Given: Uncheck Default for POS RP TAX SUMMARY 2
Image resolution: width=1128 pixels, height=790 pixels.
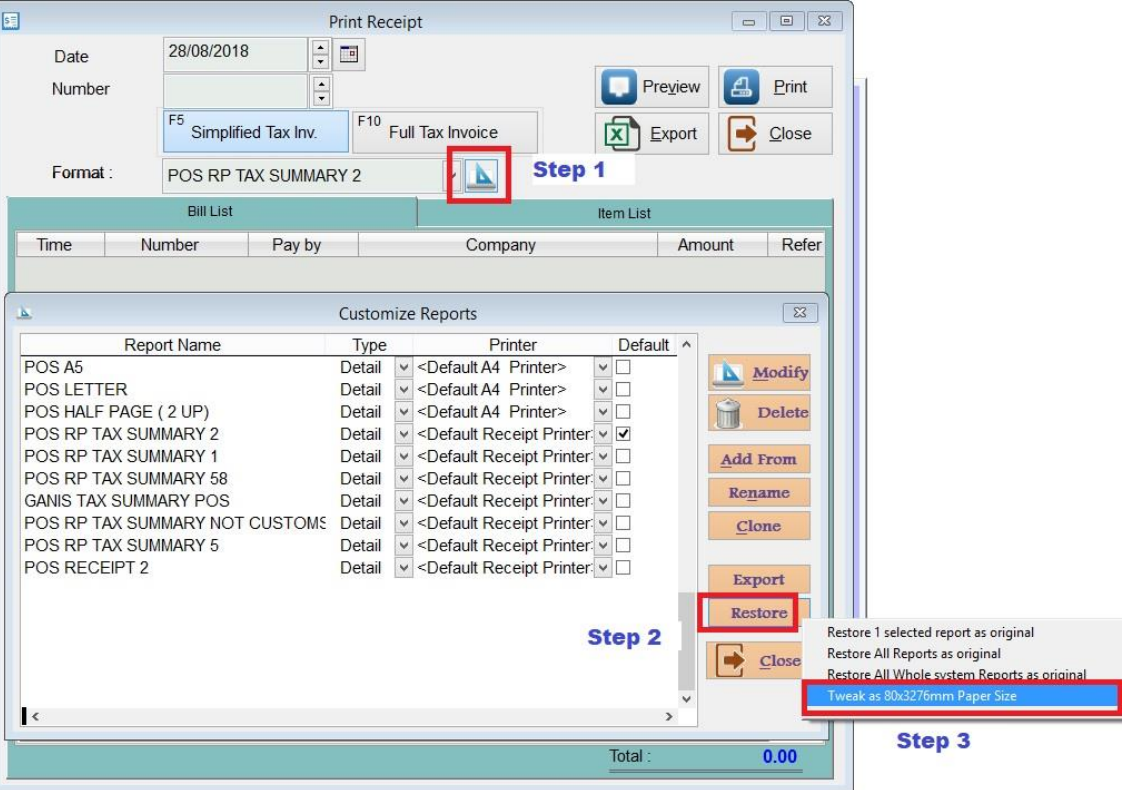Looking at the screenshot, I should click(x=623, y=434).
